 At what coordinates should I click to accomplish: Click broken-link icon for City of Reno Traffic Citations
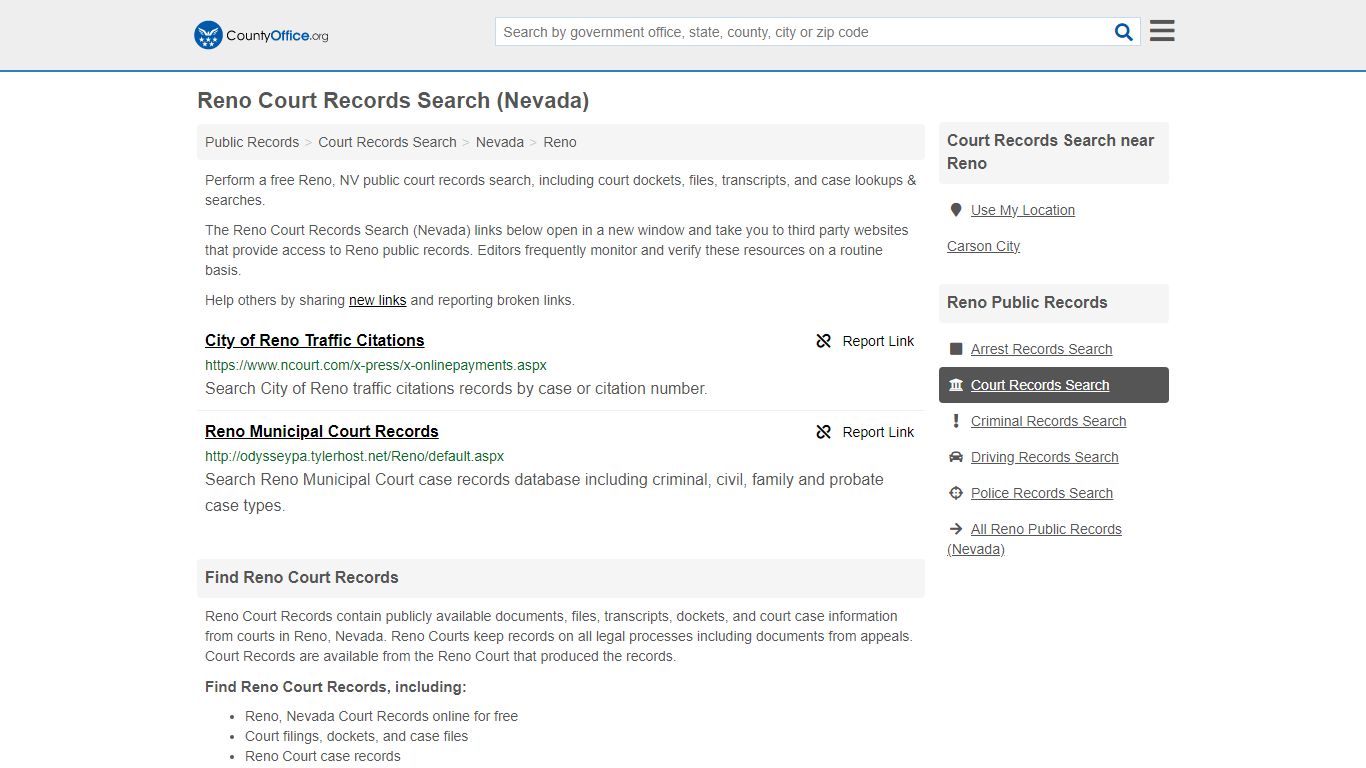pos(824,341)
